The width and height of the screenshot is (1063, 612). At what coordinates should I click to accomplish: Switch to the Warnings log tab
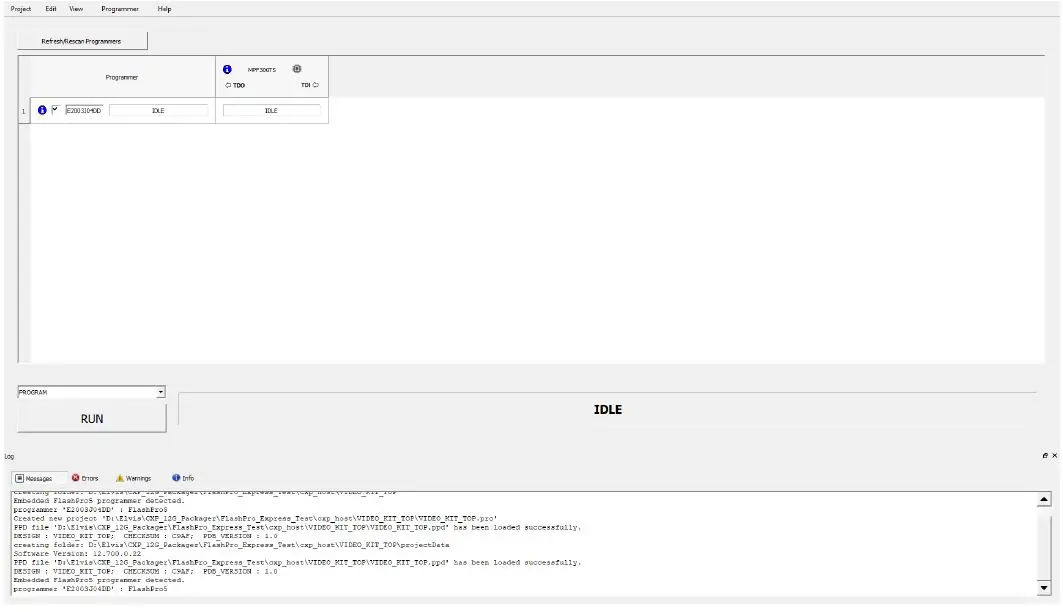(x=134, y=478)
